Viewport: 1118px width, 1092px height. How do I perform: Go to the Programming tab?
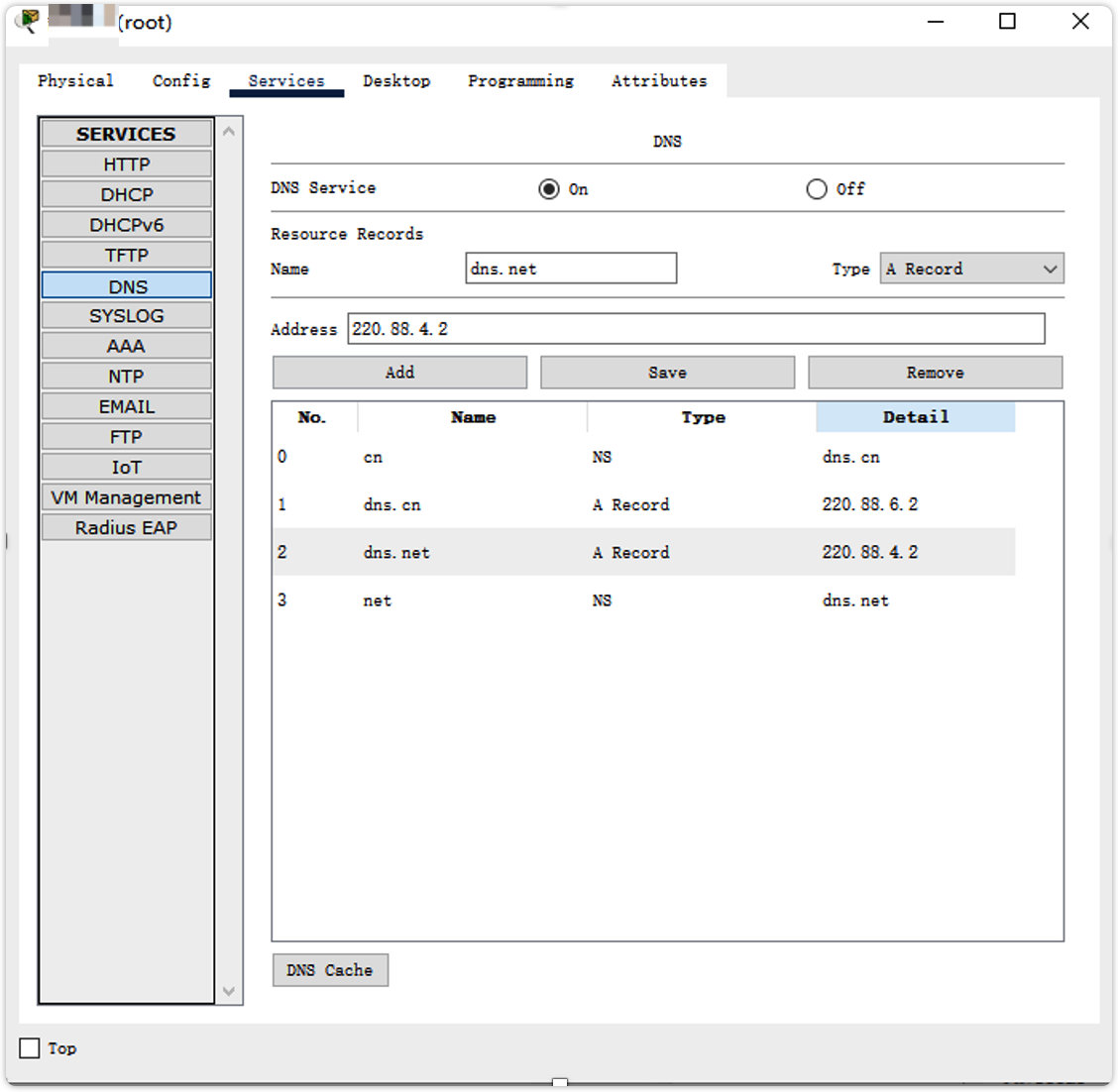click(x=520, y=81)
